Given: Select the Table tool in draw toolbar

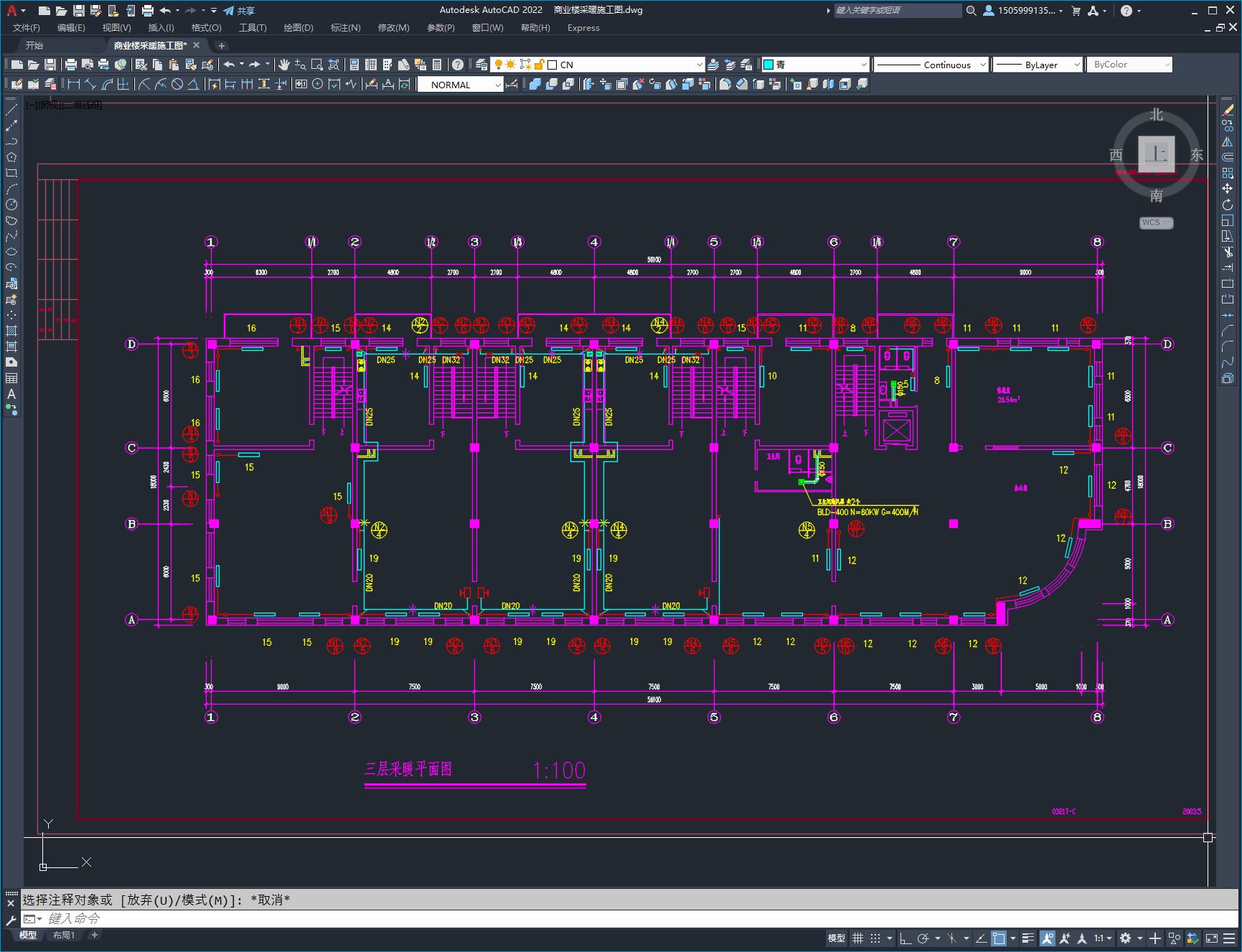Looking at the screenshot, I should tap(11, 378).
